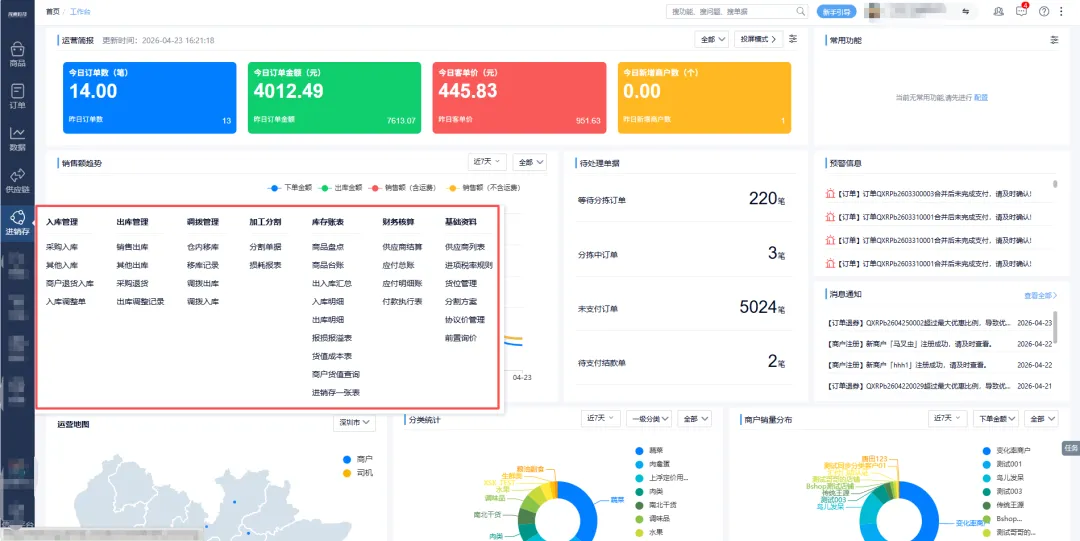Click the 新手引导 button
This screenshot has width=1080, height=541.
point(836,12)
